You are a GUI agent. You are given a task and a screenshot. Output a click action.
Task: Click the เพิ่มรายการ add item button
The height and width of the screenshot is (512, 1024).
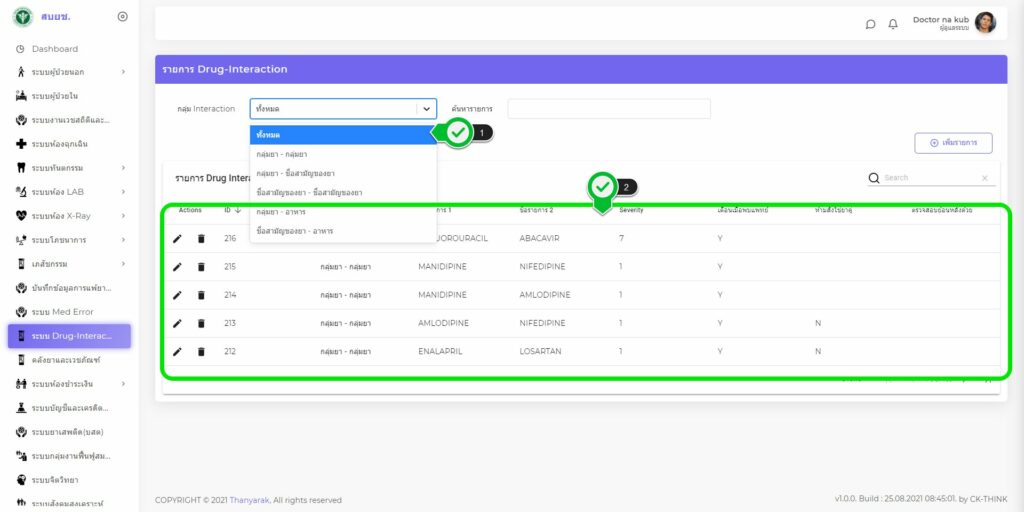[x=952, y=143]
